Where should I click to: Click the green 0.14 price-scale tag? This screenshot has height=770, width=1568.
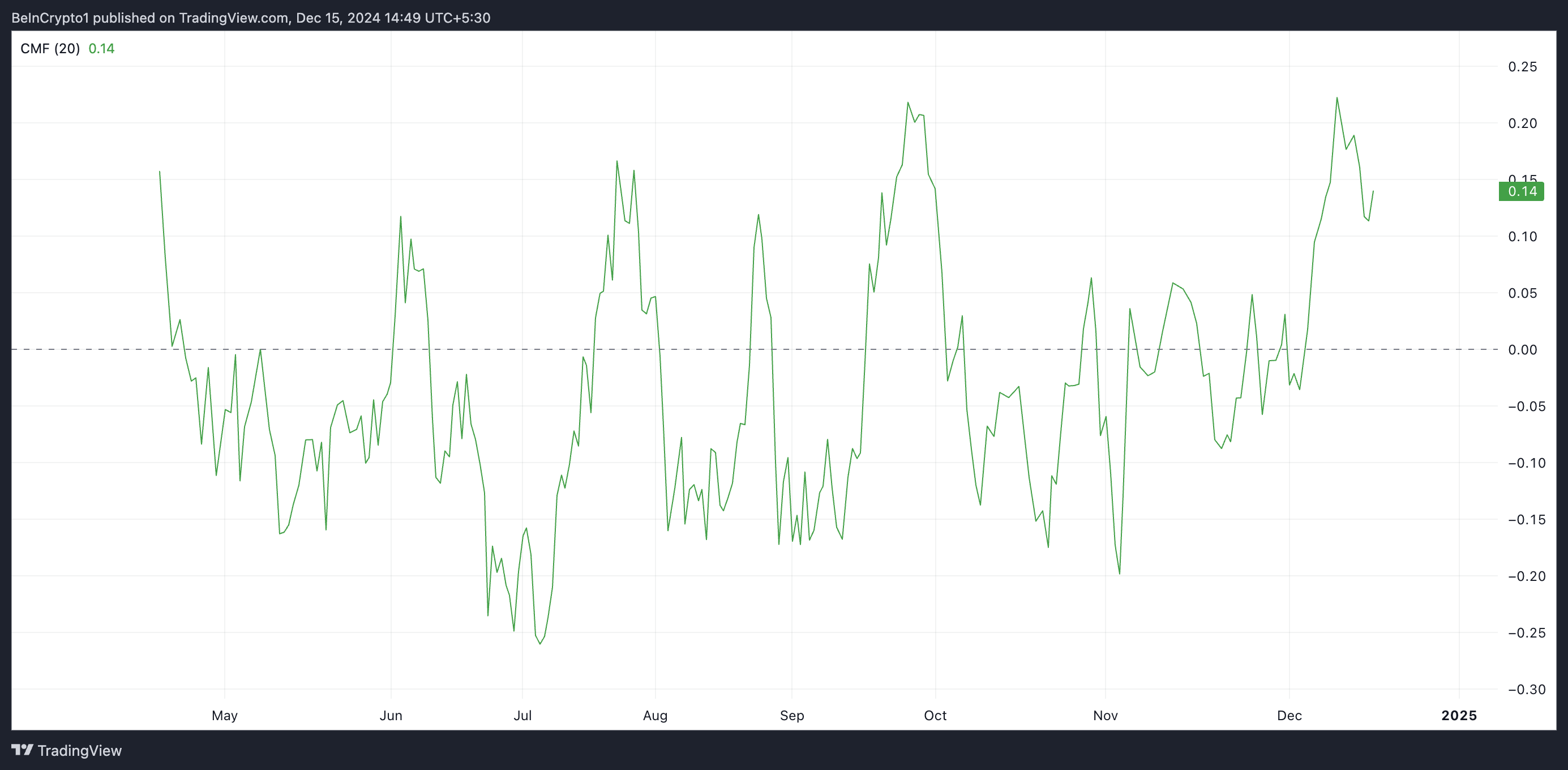1521,192
